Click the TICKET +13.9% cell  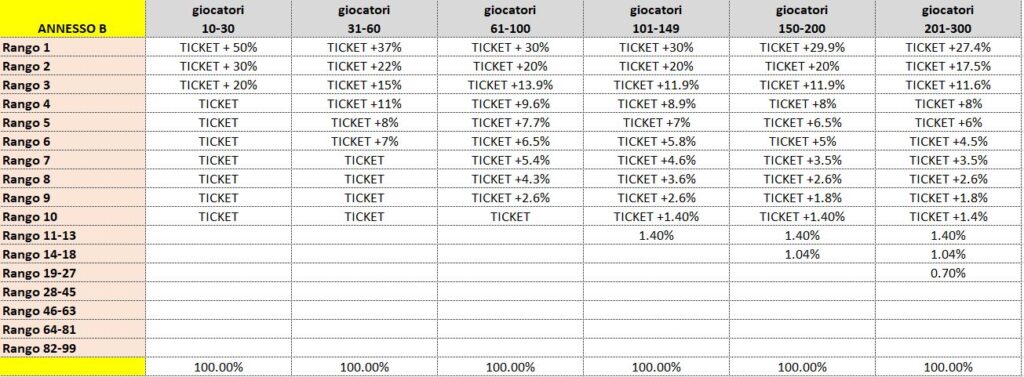(x=510, y=85)
